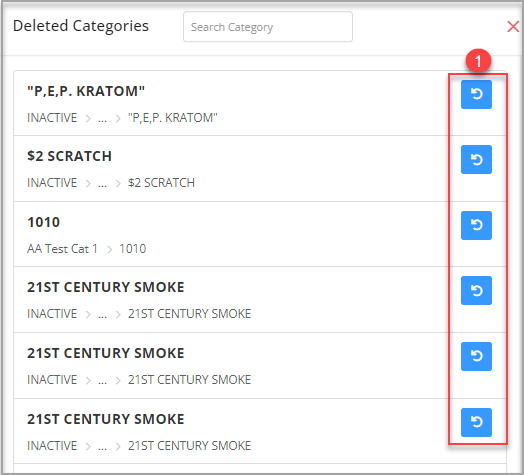Open the trailing 1010 breadcrumb link
Screen dimensions: 524x475
coord(133,249)
